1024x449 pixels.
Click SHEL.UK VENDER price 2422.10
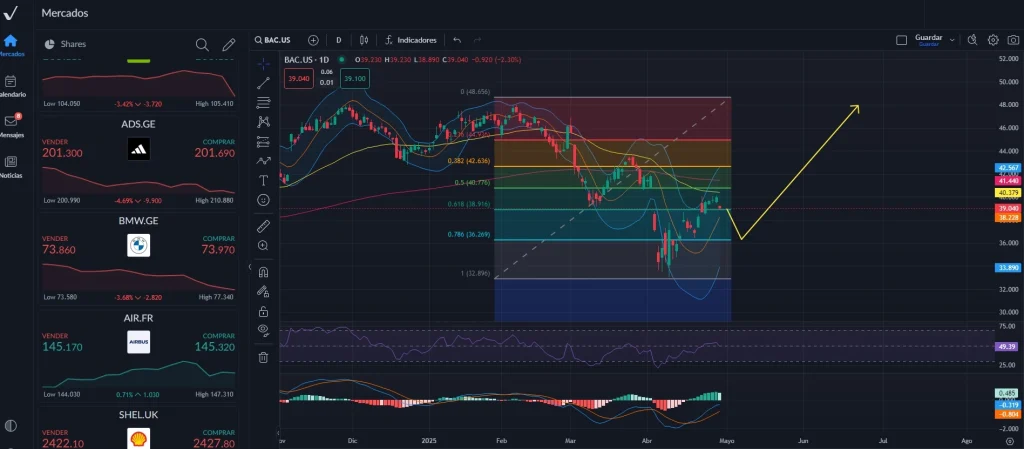coord(63,444)
